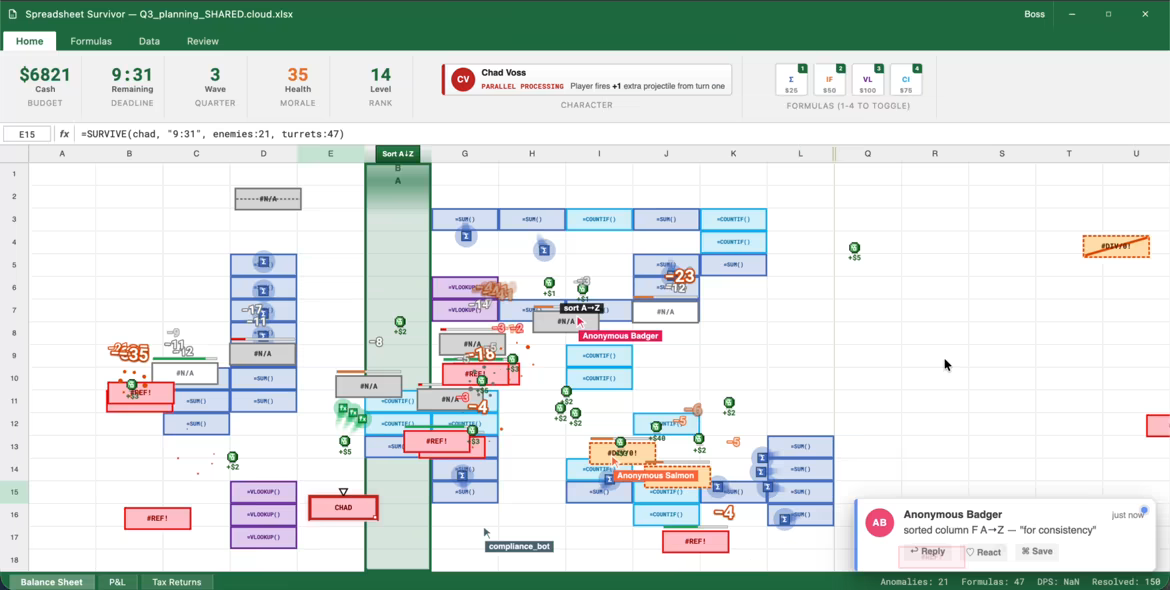Open the Formulas ribbon tab
1170x590 pixels.
(91, 41)
